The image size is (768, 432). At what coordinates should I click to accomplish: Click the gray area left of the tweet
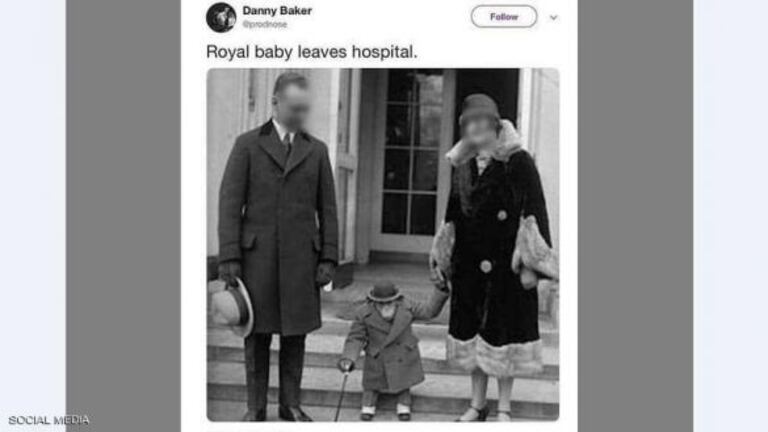point(123,216)
